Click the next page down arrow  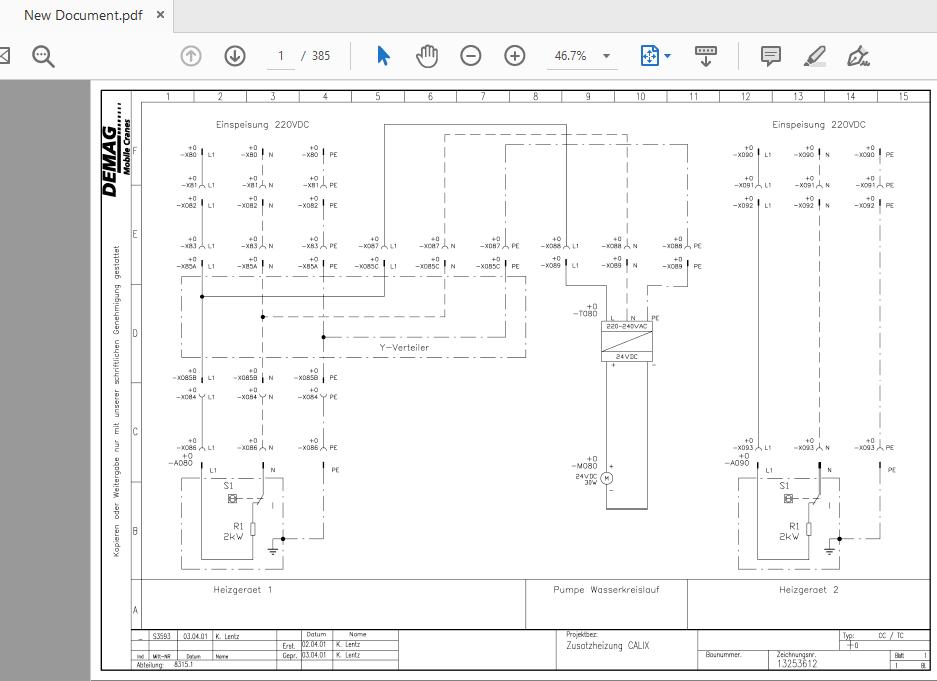tap(234, 56)
